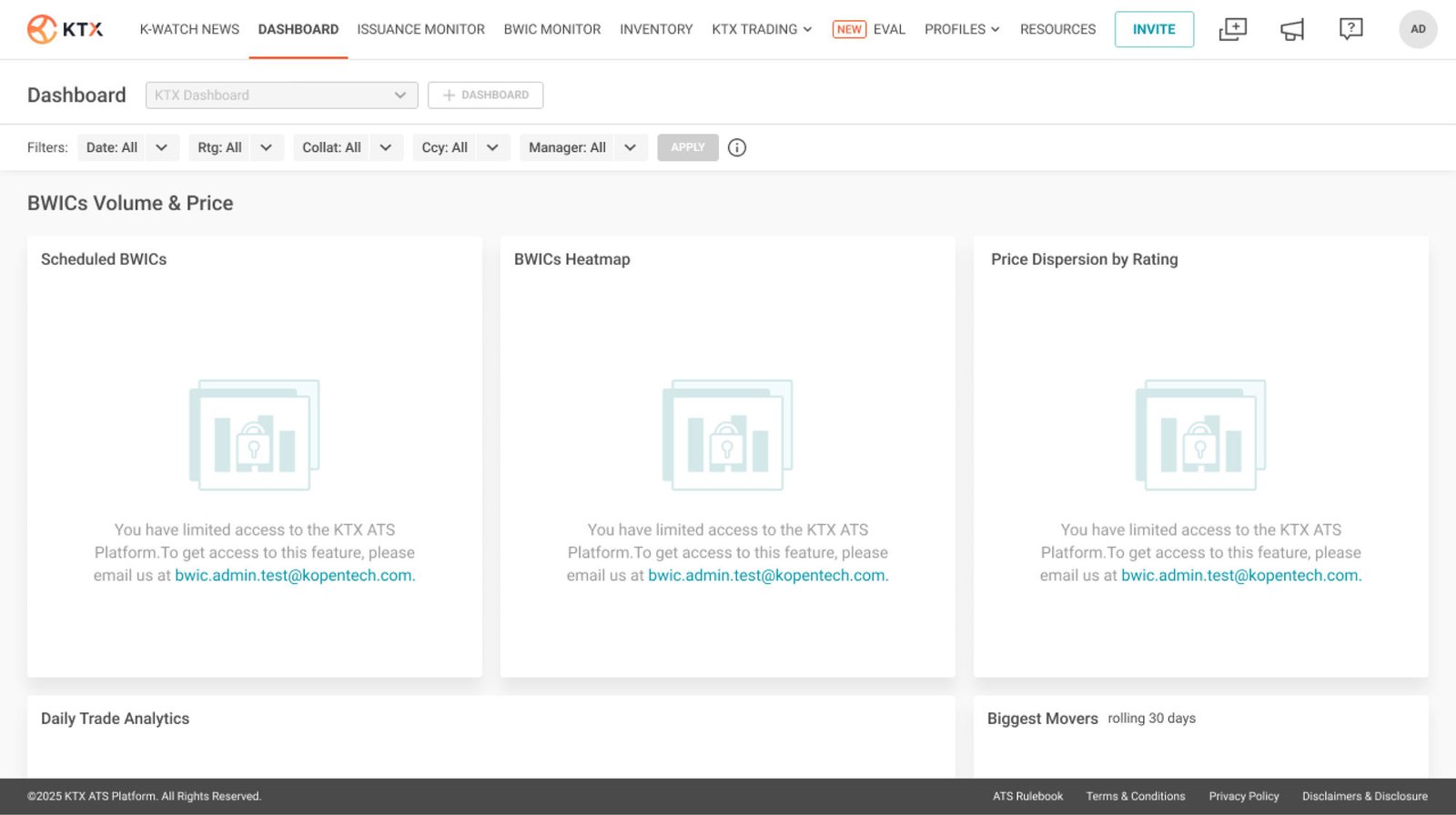The height and width of the screenshot is (815, 1456).
Task: Open the megaphone announcements icon
Action: pos(1292,29)
